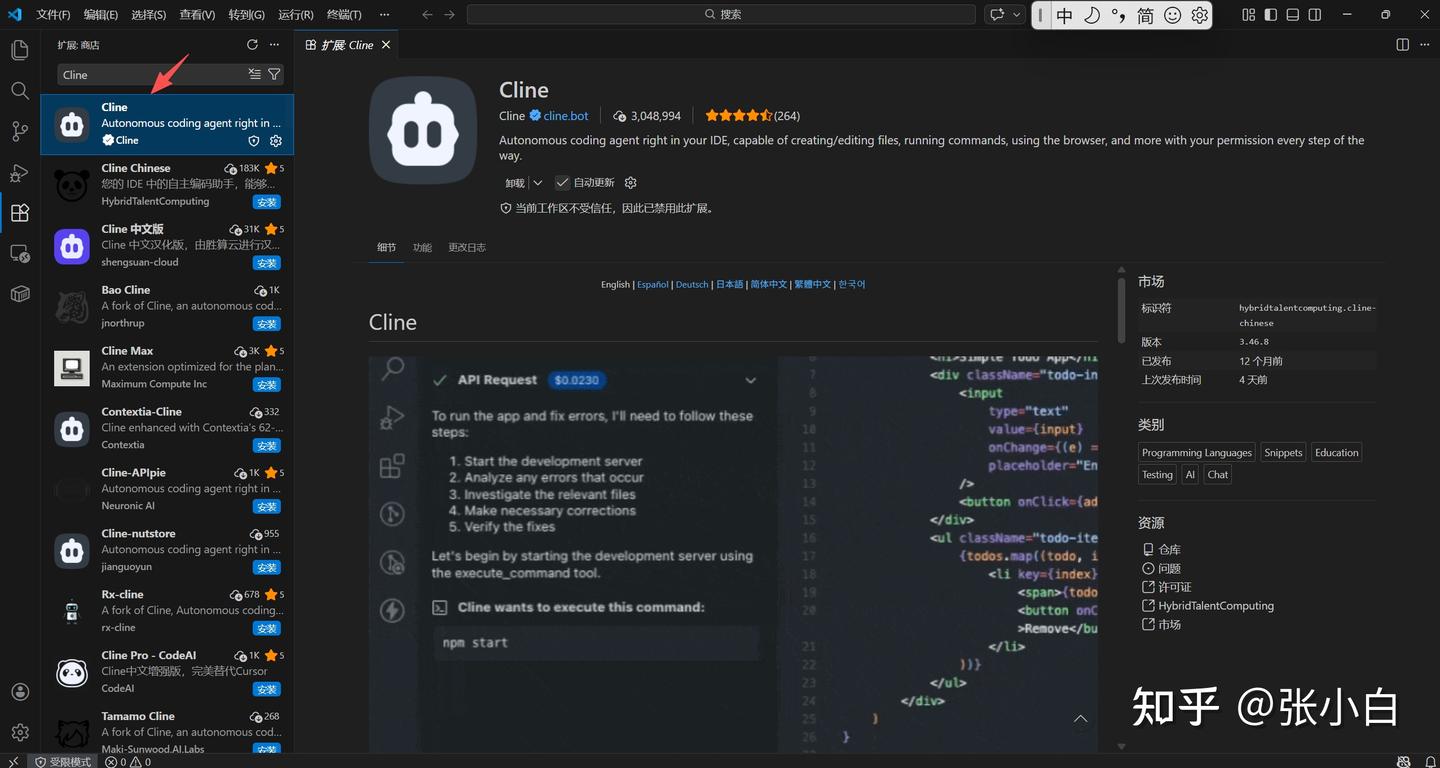This screenshot has height=768, width=1440.
Task: Open the 编辑(E) menu
Action: point(101,15)
